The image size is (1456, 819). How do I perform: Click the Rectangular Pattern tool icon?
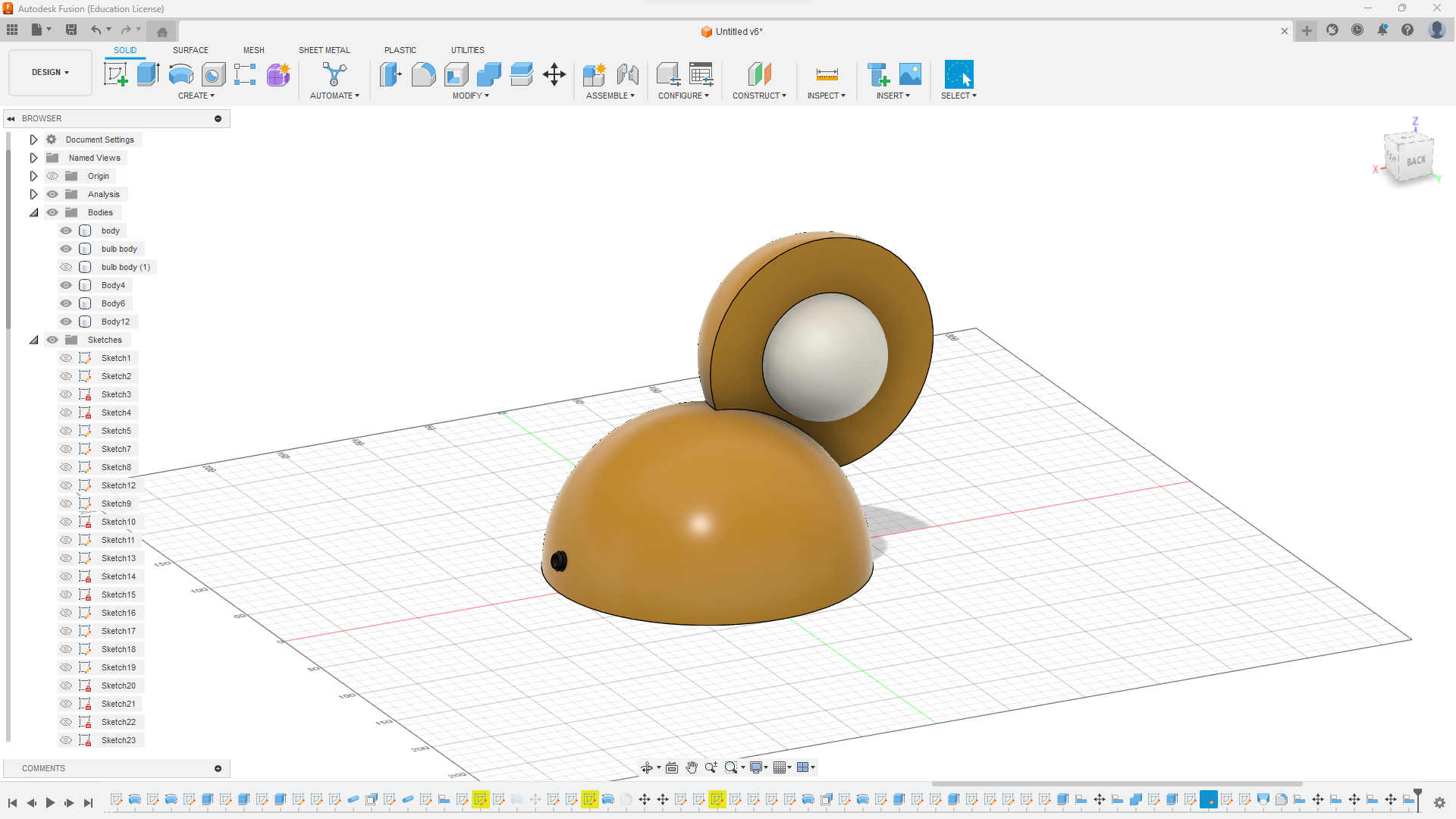click(245, 74)
